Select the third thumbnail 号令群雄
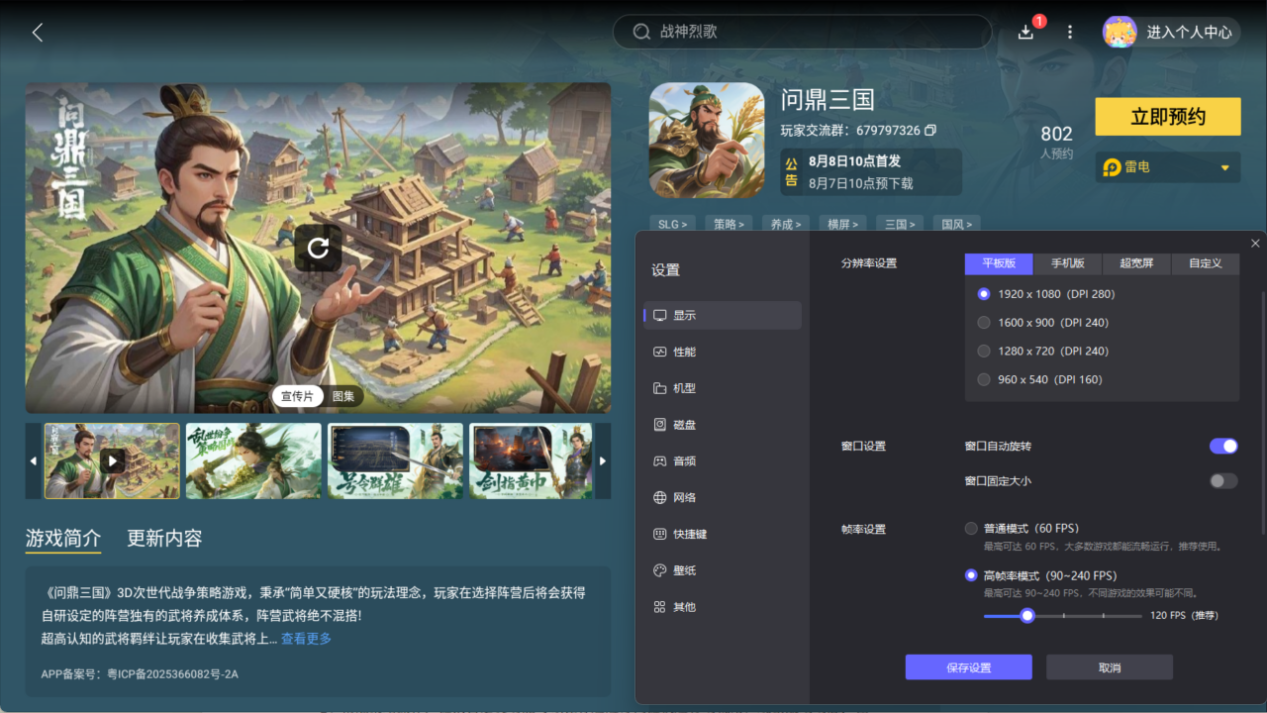1267x713 pixels. point(396,461)
